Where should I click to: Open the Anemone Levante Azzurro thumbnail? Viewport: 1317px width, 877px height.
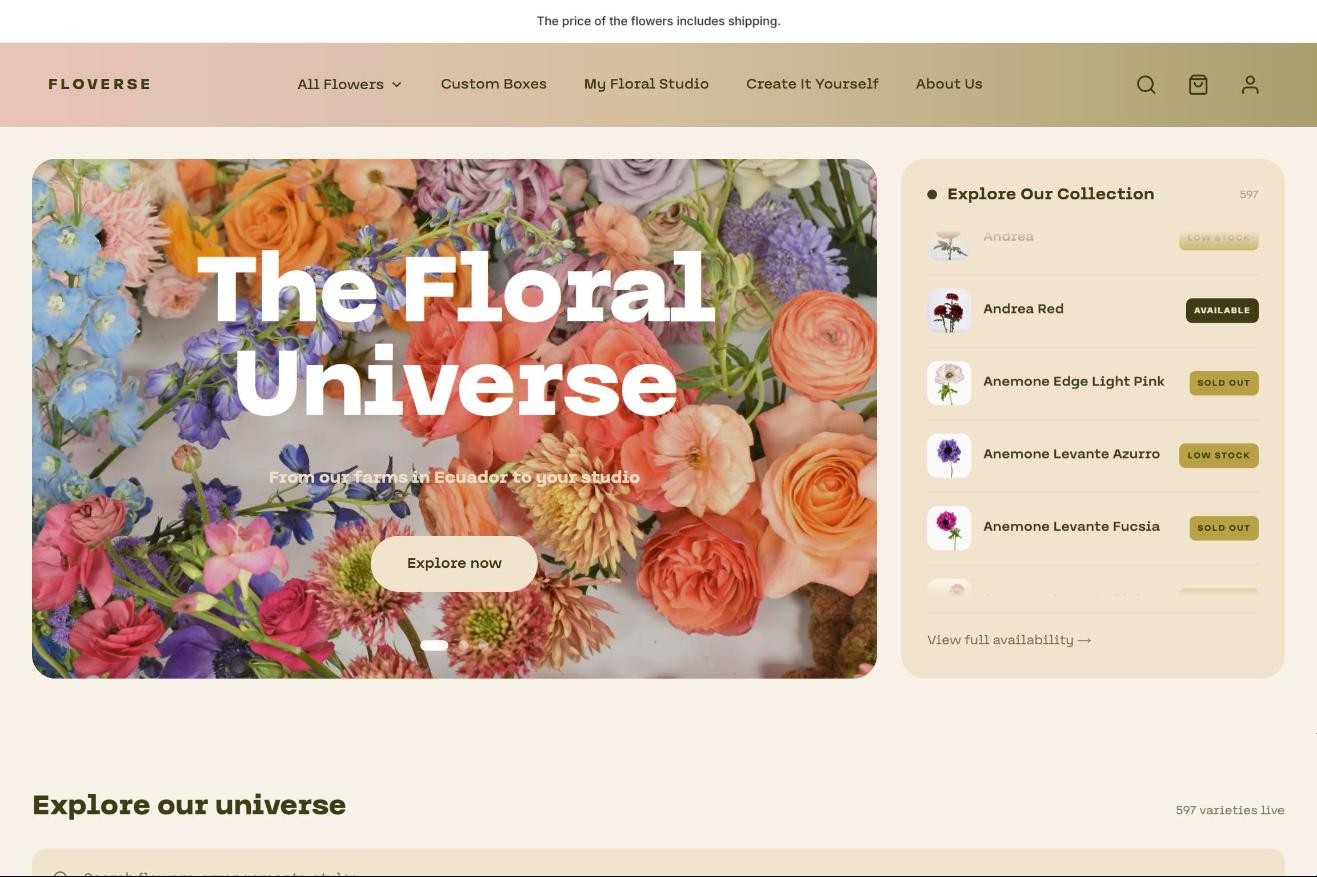pos(949,455)
